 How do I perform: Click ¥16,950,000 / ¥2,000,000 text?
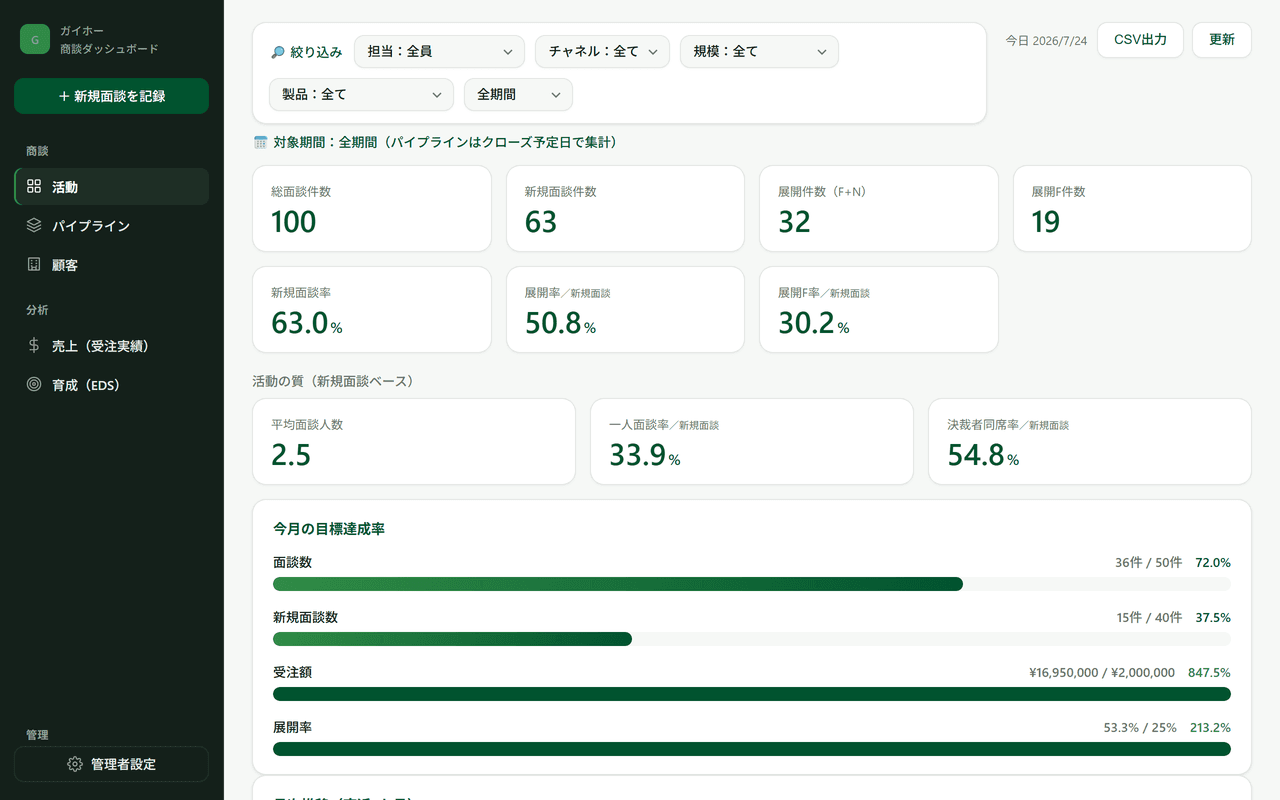point(1102,673)
